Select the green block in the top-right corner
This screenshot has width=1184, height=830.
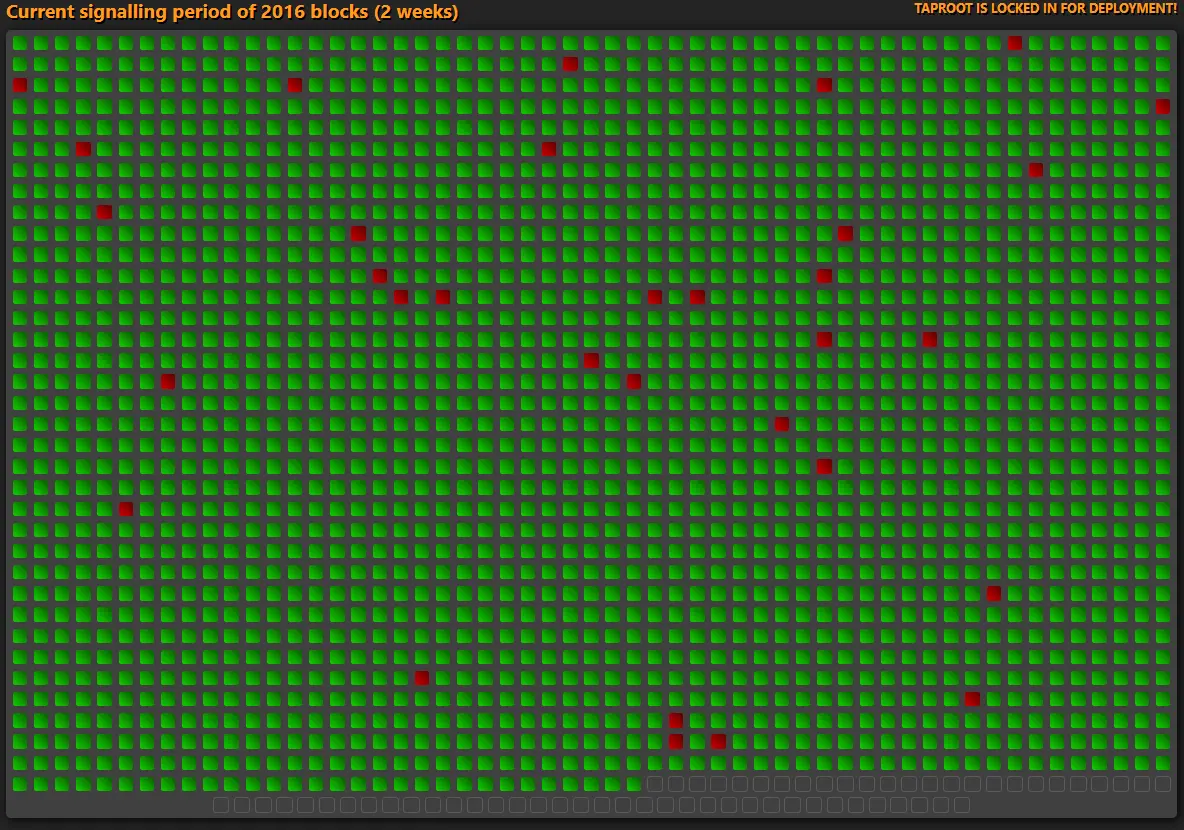(1163, 43)
